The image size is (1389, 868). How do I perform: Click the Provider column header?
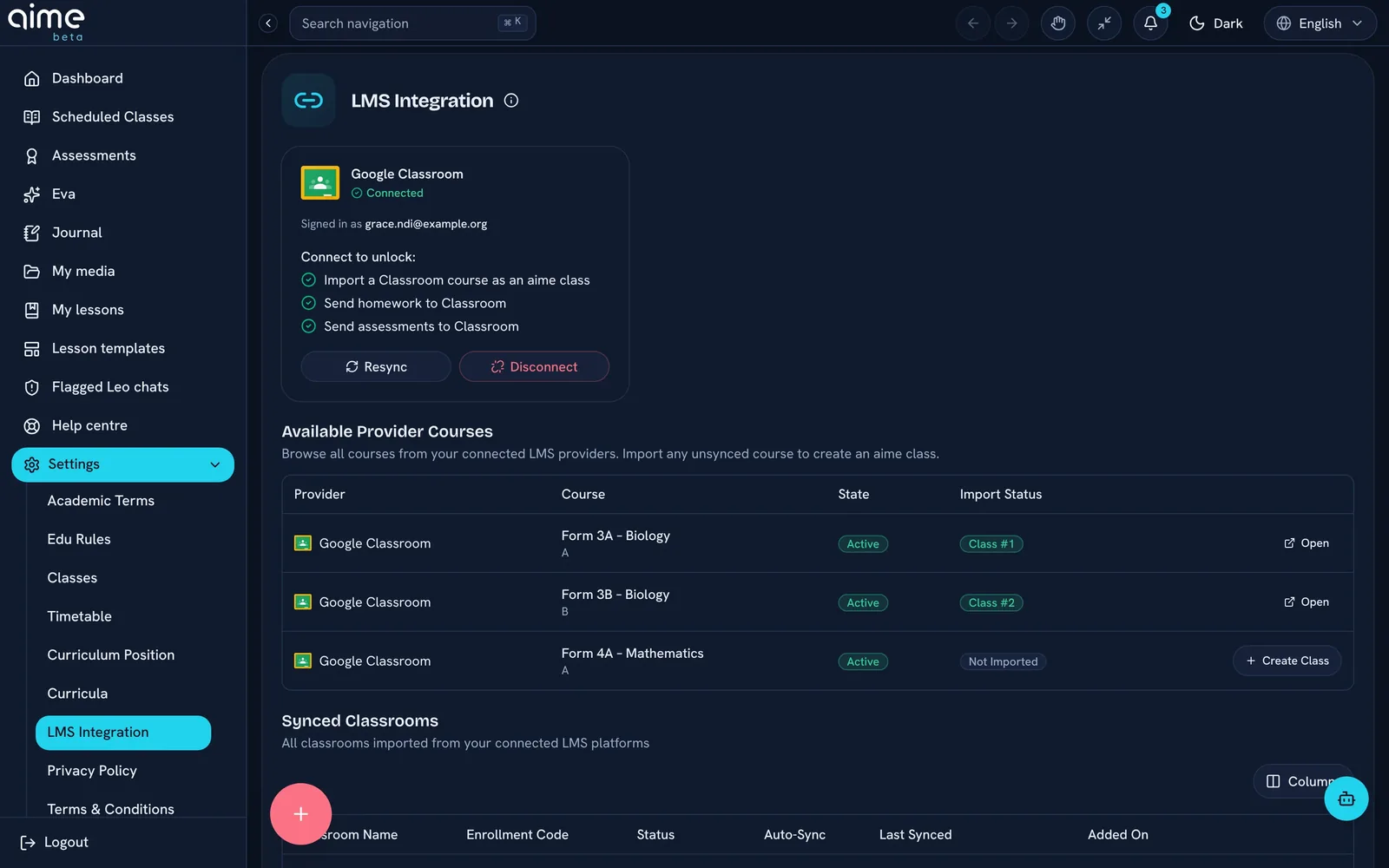(319, 495)
